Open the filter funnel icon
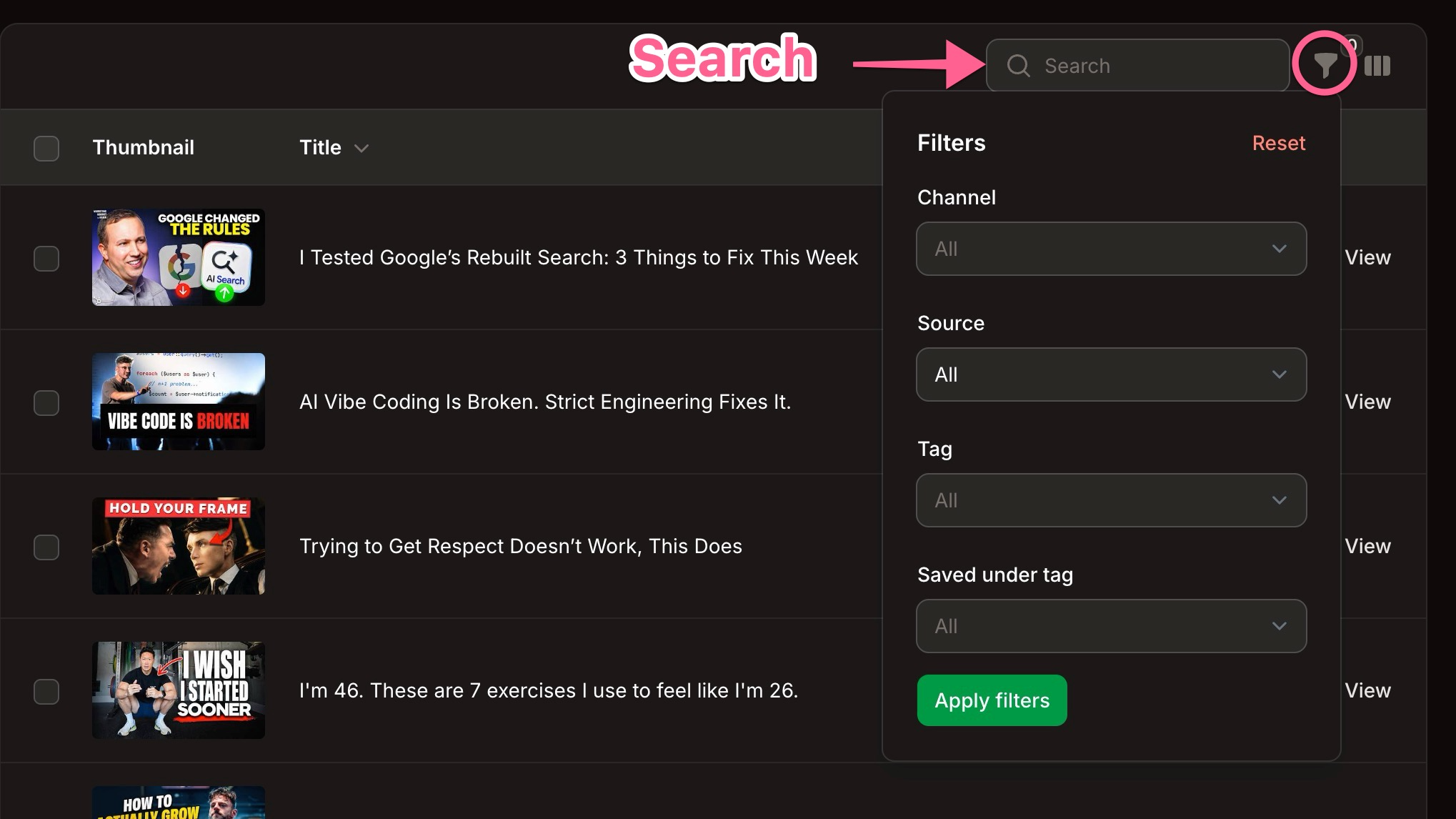This screenshot has width=1456, height=819. pos(1325,66)
